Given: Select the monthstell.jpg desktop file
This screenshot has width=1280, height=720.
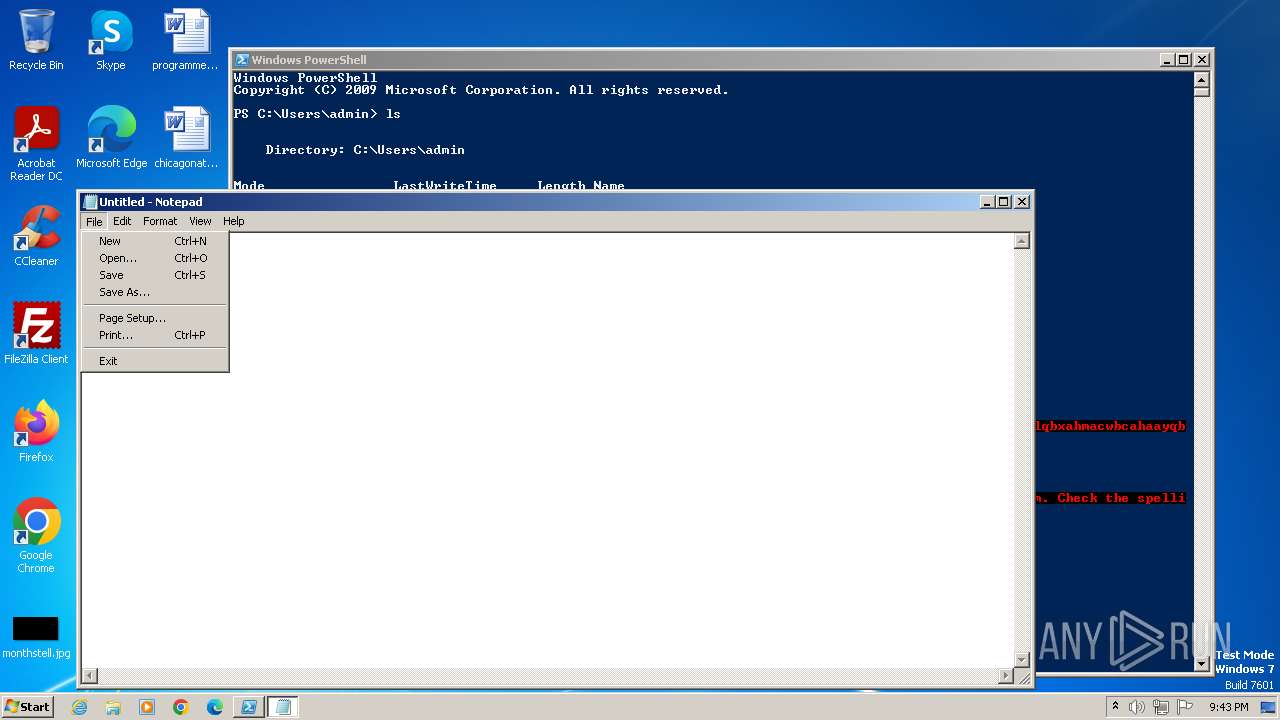Looking at the screenshot, I should click(x=36, y=637).
